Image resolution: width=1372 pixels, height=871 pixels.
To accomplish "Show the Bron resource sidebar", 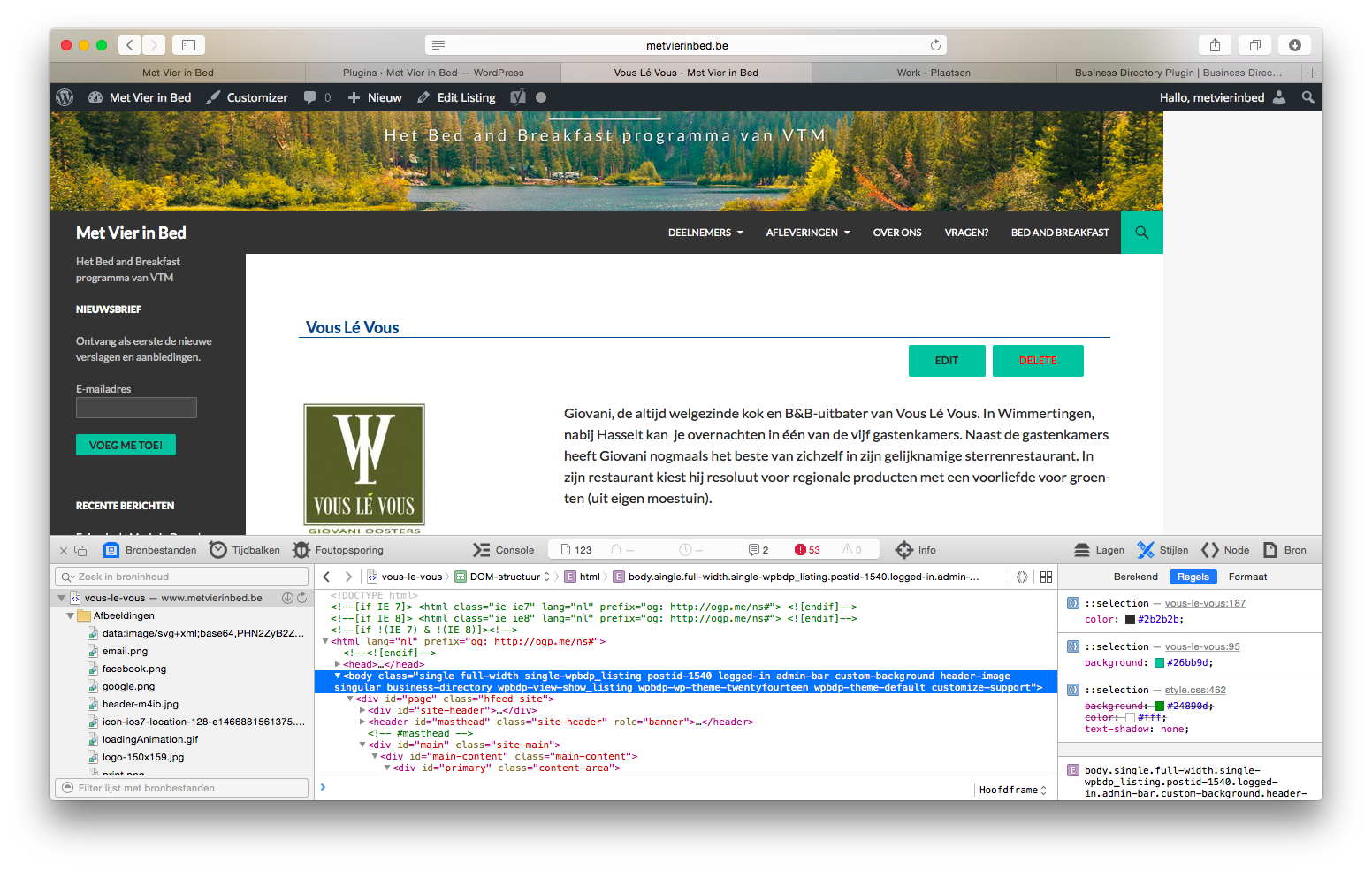I will coord(1284,550).
